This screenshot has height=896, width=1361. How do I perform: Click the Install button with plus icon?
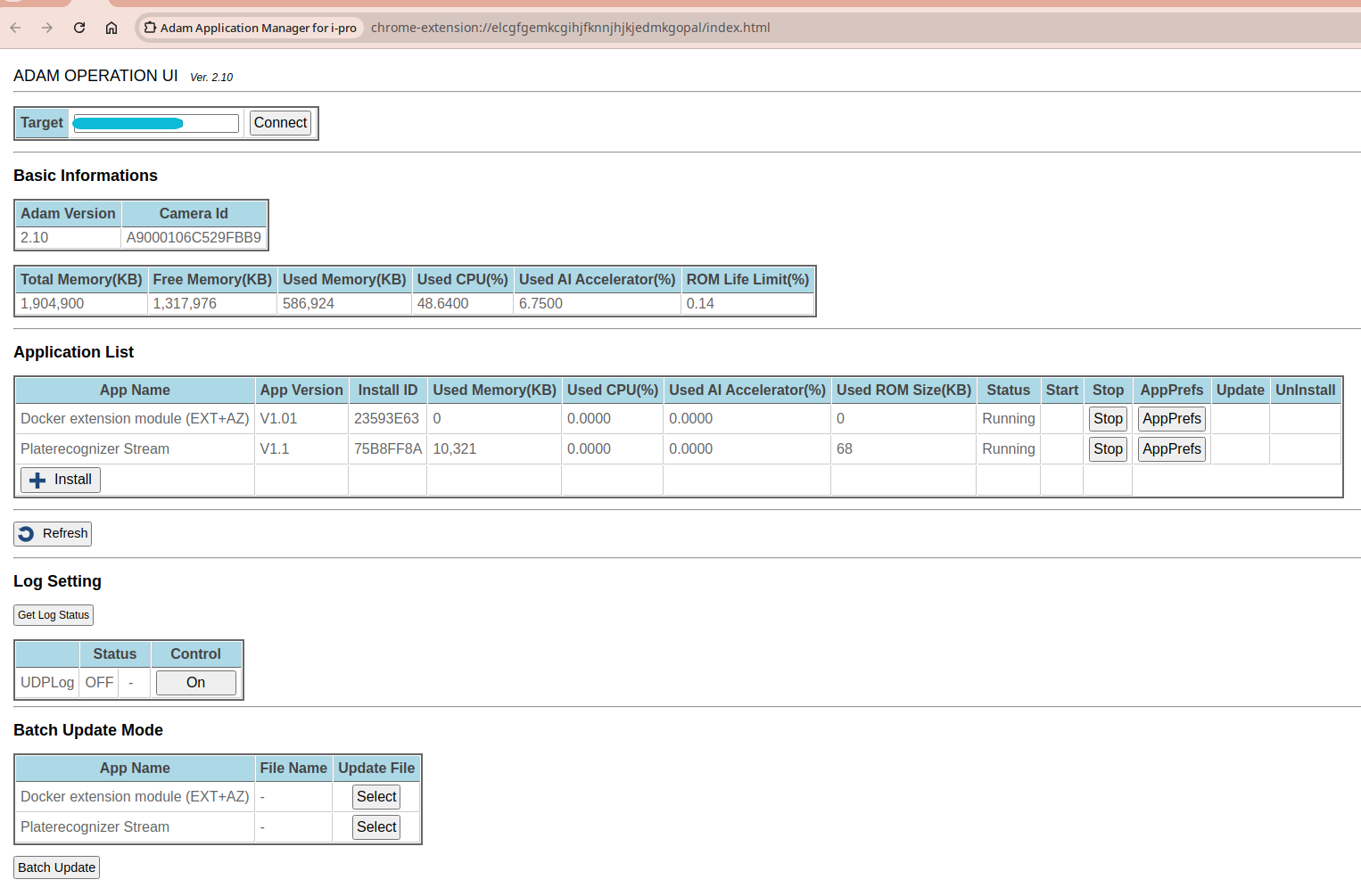(61, 480)
